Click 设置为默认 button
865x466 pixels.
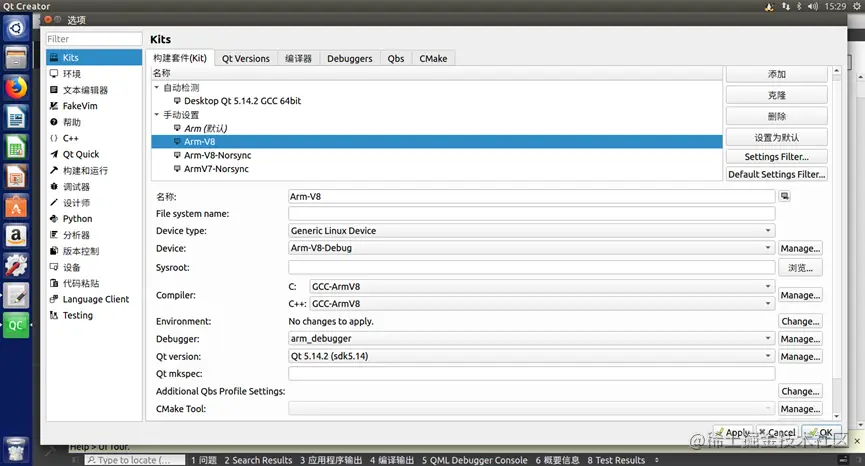point(776,137)
